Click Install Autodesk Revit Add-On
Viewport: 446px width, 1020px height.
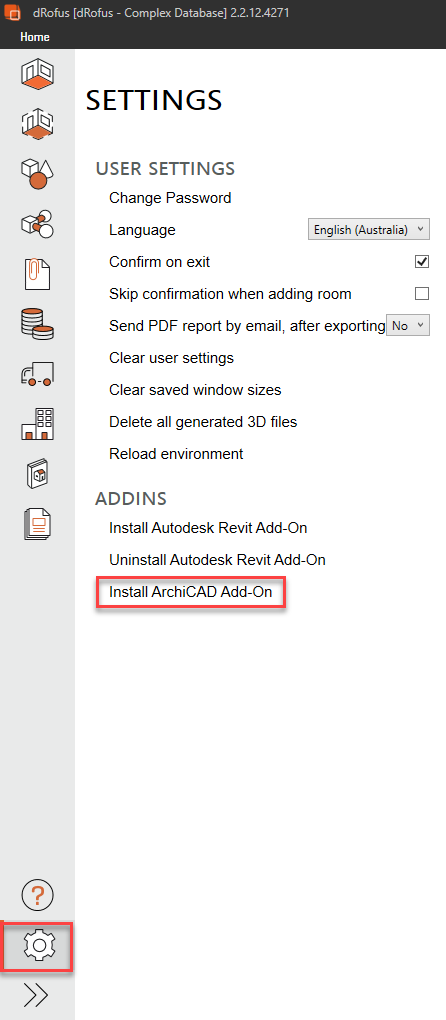tap(208, 528)
